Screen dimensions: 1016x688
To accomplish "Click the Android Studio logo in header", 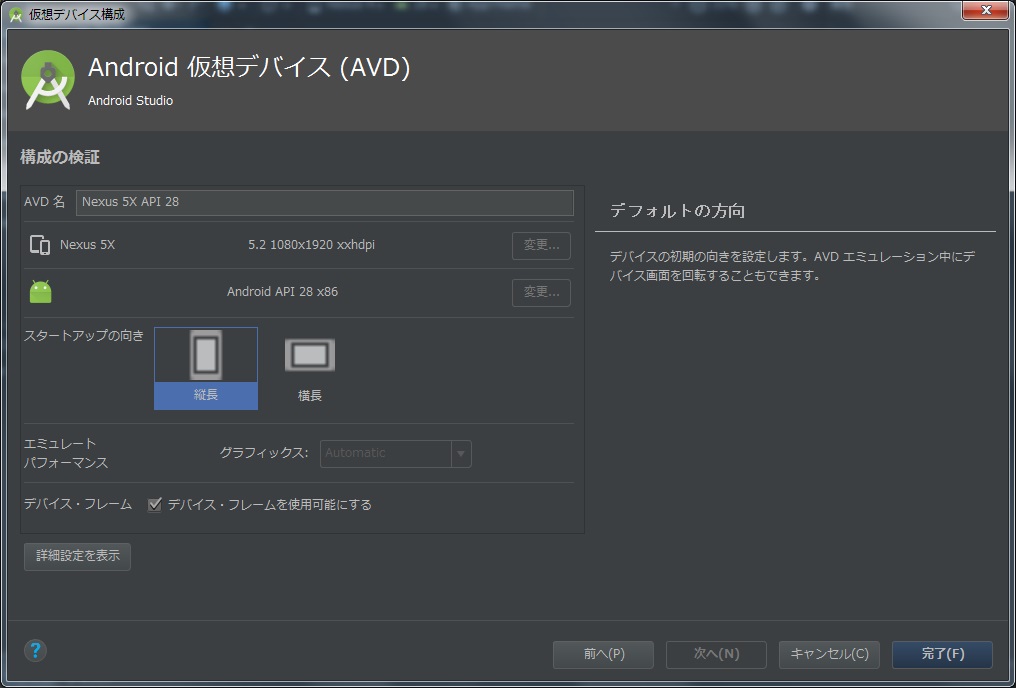I will click(48, 80).
